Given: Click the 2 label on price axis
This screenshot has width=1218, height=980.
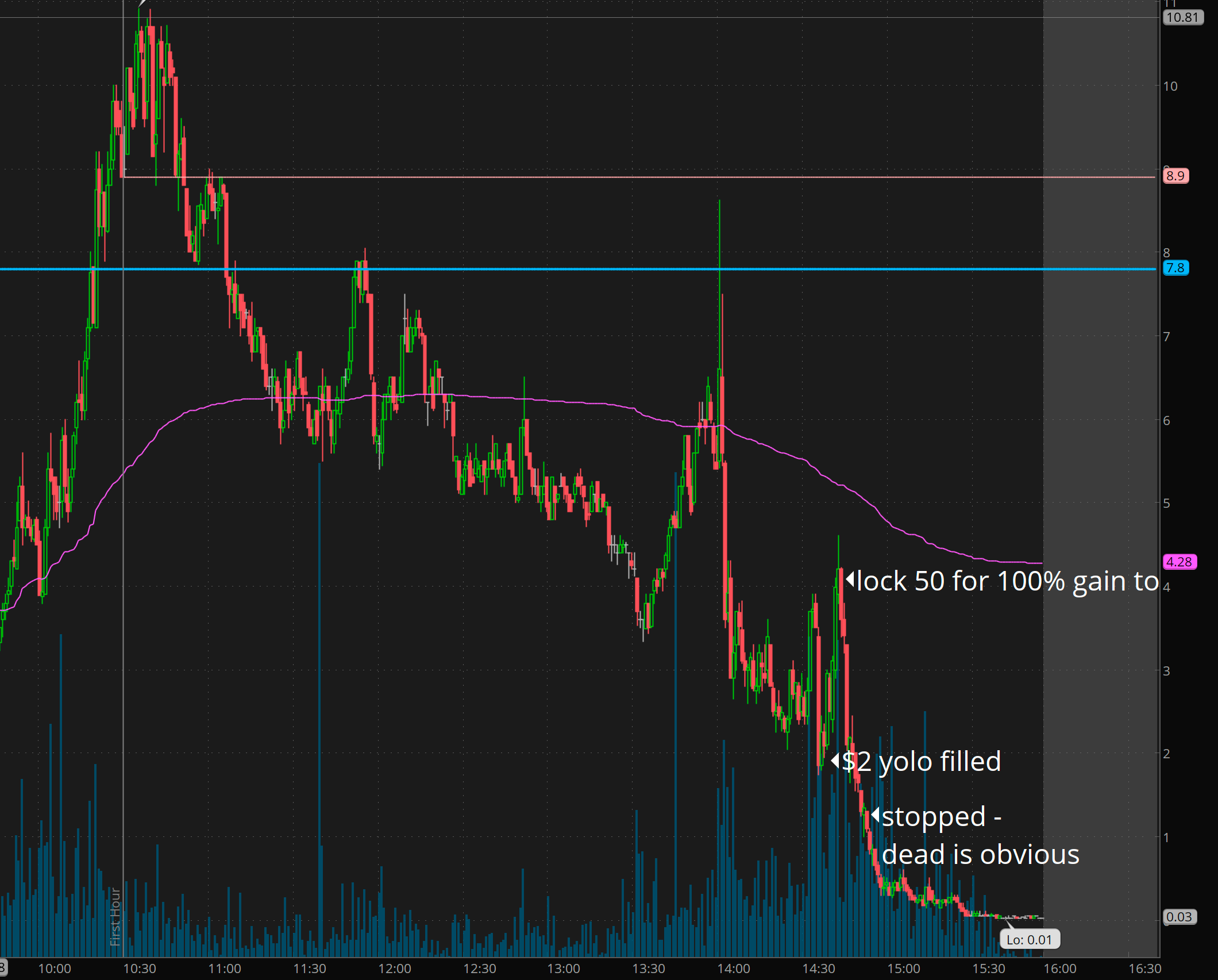Looking at the screenshot, I should pos(1166,754).
